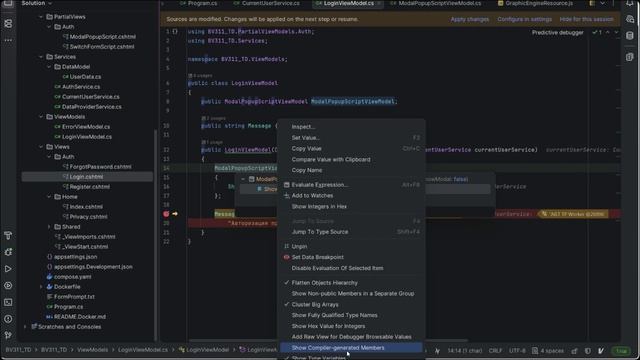This screenshot has width=640, height=360.
Task: Toggle Cluster Big Arrays option
Action: (351, 304)
